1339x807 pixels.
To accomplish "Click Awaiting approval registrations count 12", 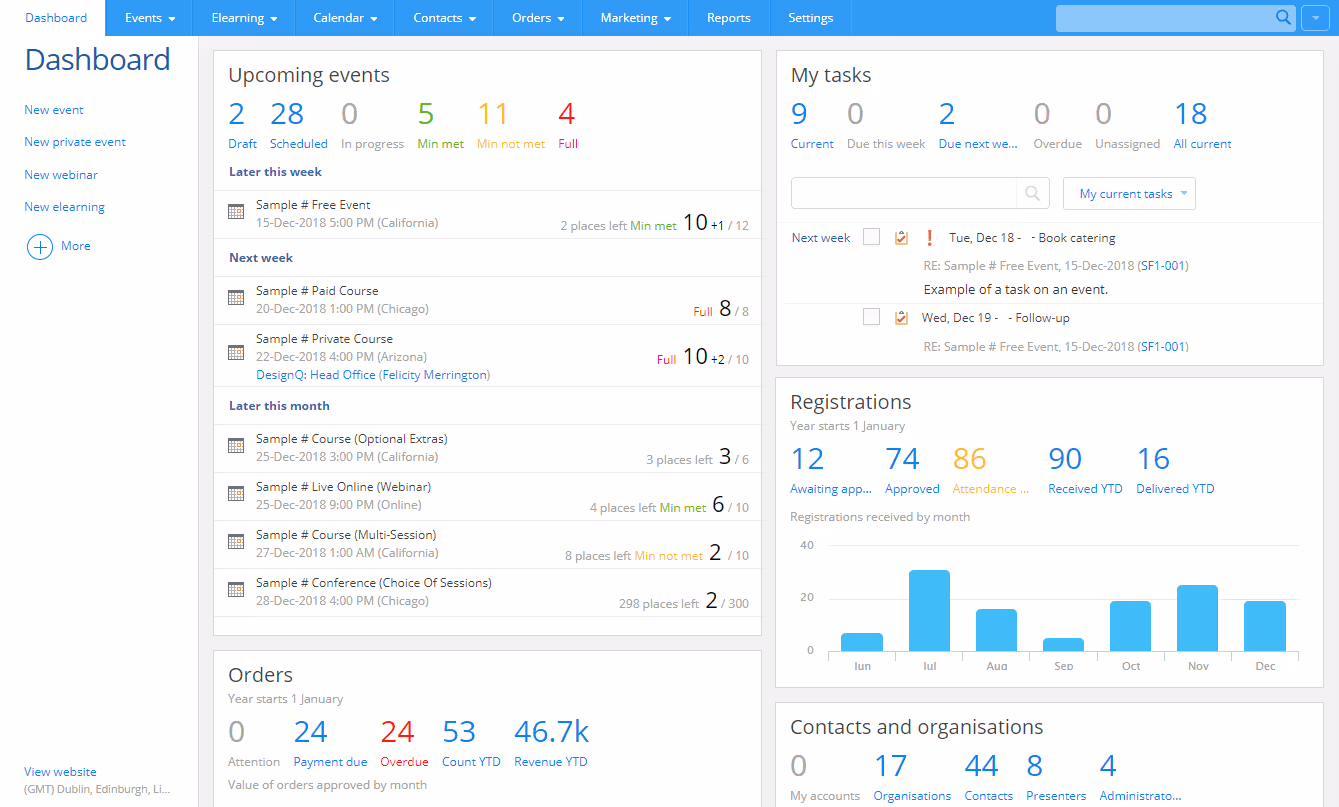I will pyautogui.click(x=807, y=458).
